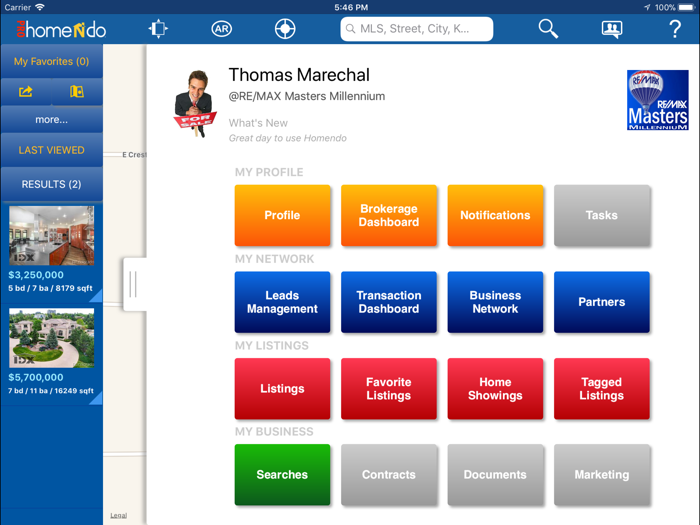
Task: Focus the MLS, Street, City search field
Action: 417,29
